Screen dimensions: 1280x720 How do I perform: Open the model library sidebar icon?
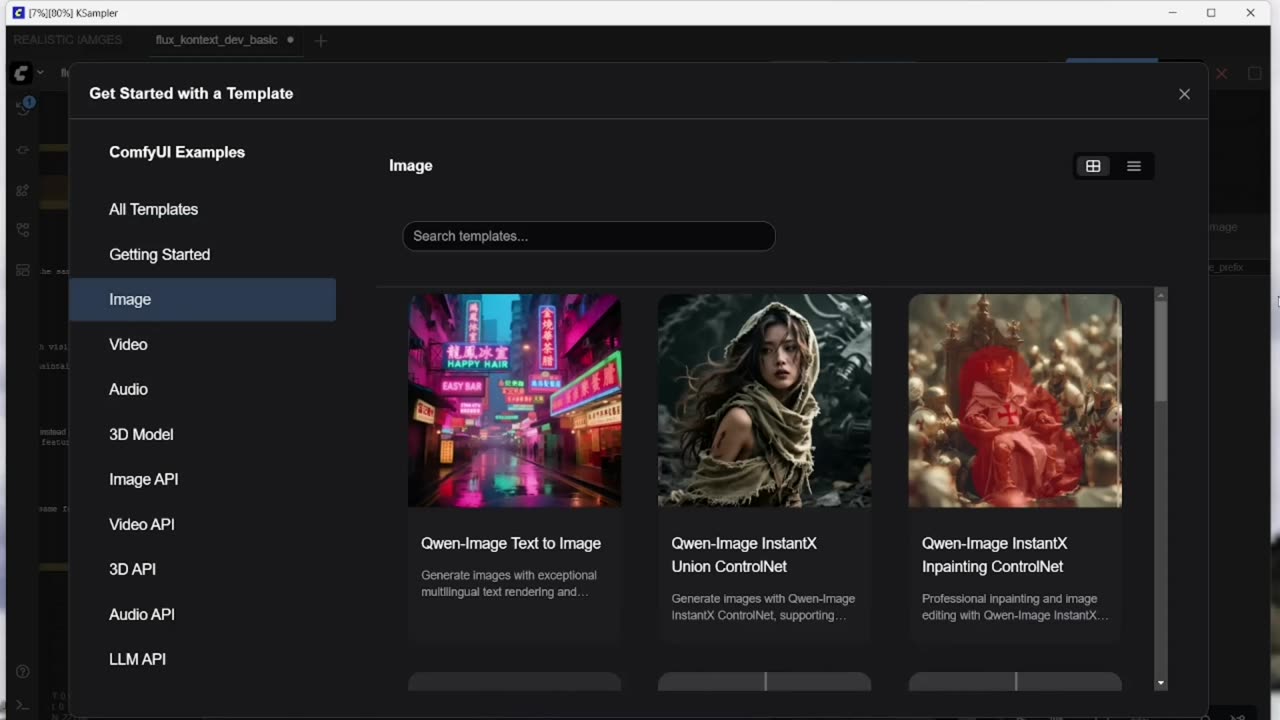pos(23,190)
